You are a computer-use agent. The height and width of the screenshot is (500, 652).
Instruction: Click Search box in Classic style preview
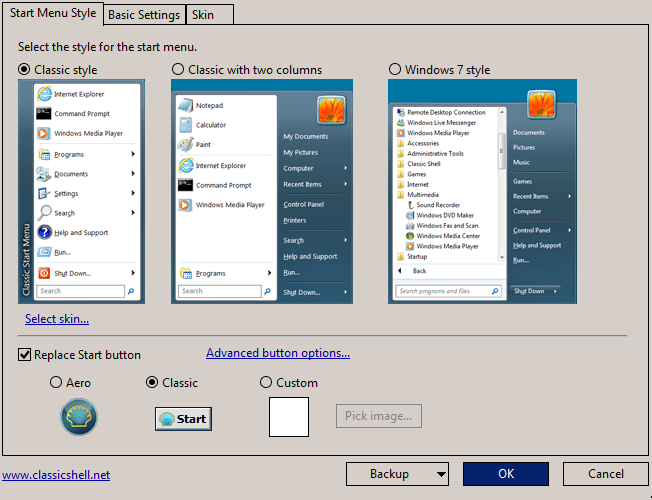click(x=80, y=291)
